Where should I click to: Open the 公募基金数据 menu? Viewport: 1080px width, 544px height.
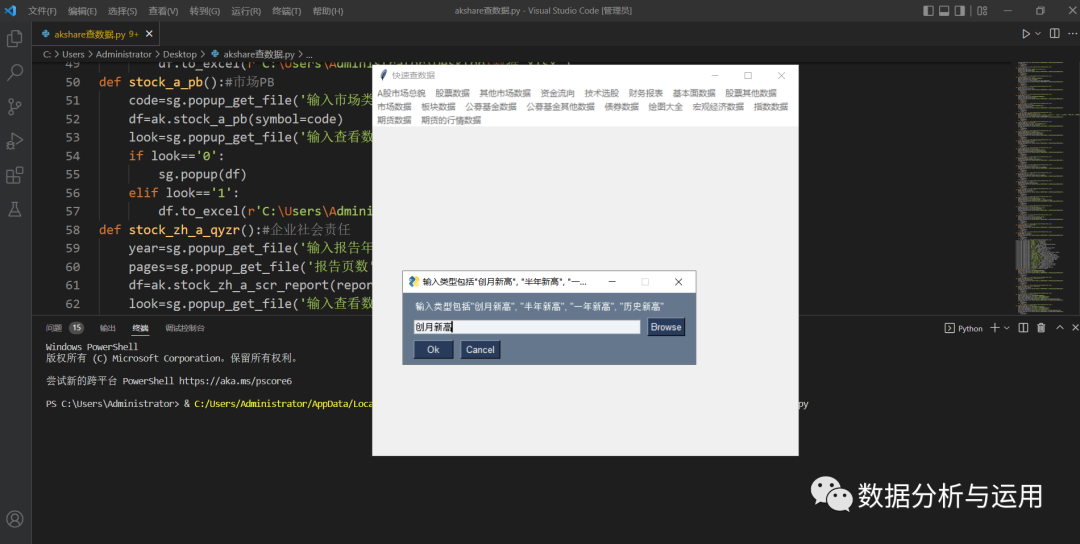pos(490,107)
